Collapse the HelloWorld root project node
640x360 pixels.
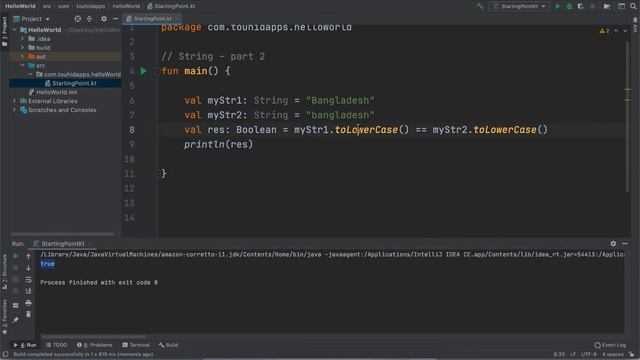click(x=15, y=30)
